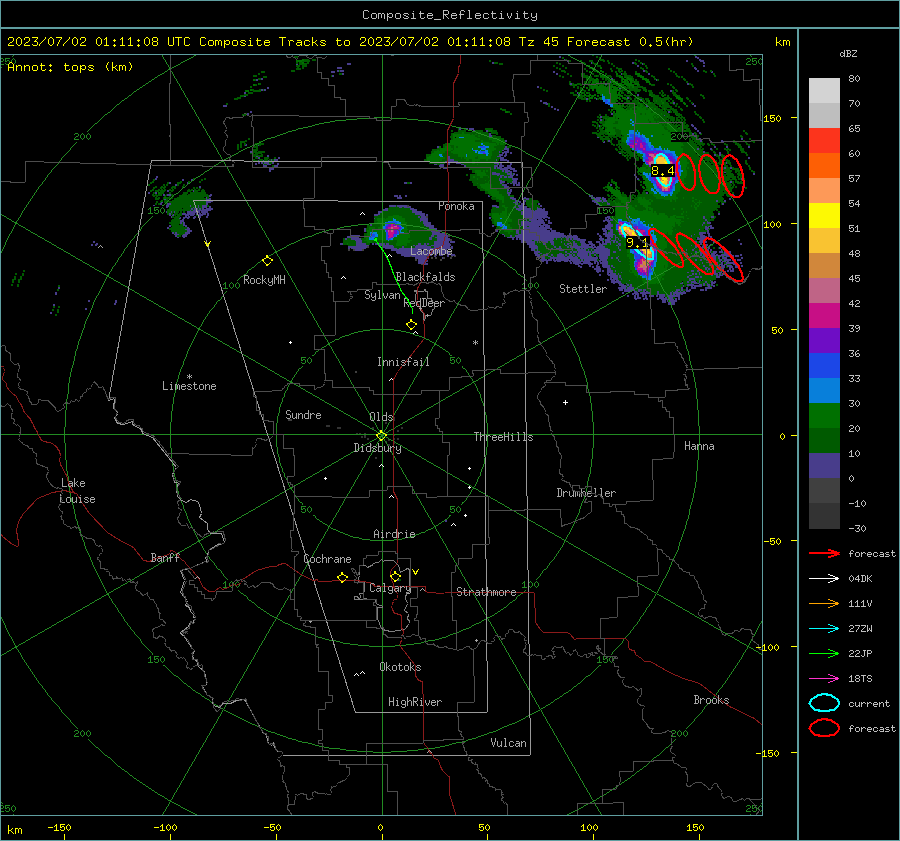900x841 pixels.
Task: Click the orange 111V arrow legend icon
Action: pyautogui.click(x=824, y=603)
